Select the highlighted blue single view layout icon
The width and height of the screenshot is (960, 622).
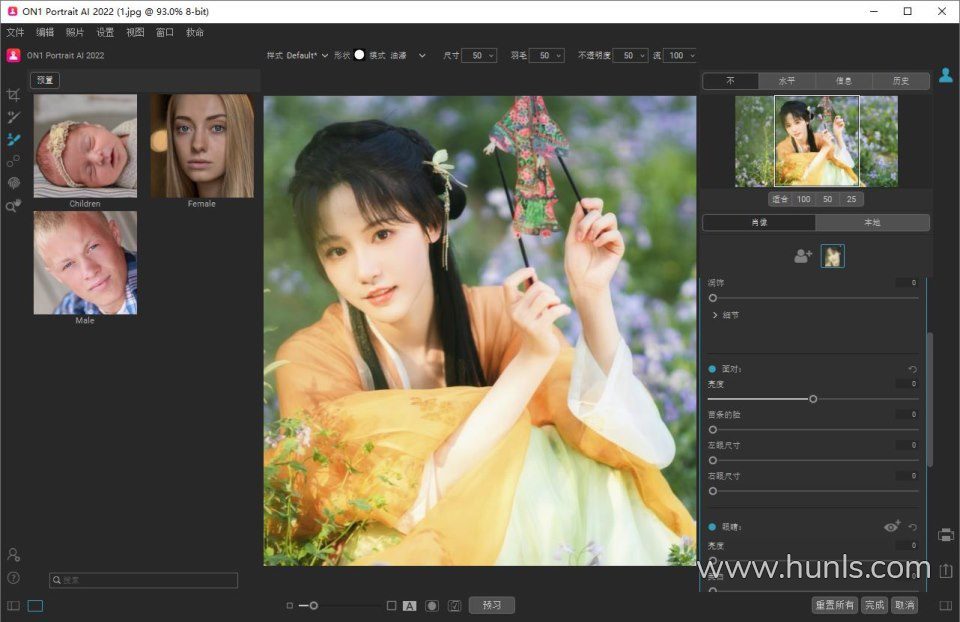36,605
